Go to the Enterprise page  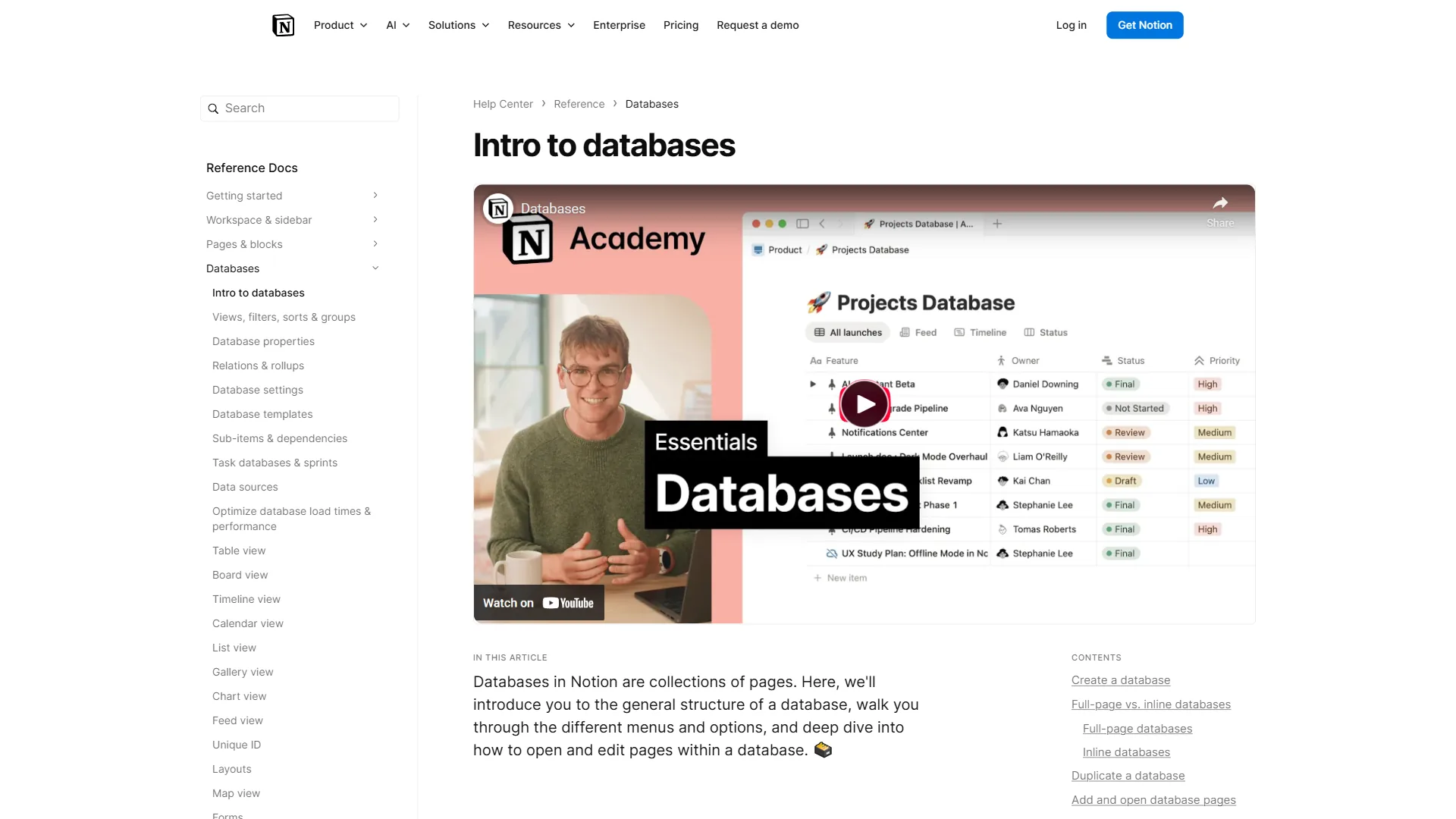[619, 25]
